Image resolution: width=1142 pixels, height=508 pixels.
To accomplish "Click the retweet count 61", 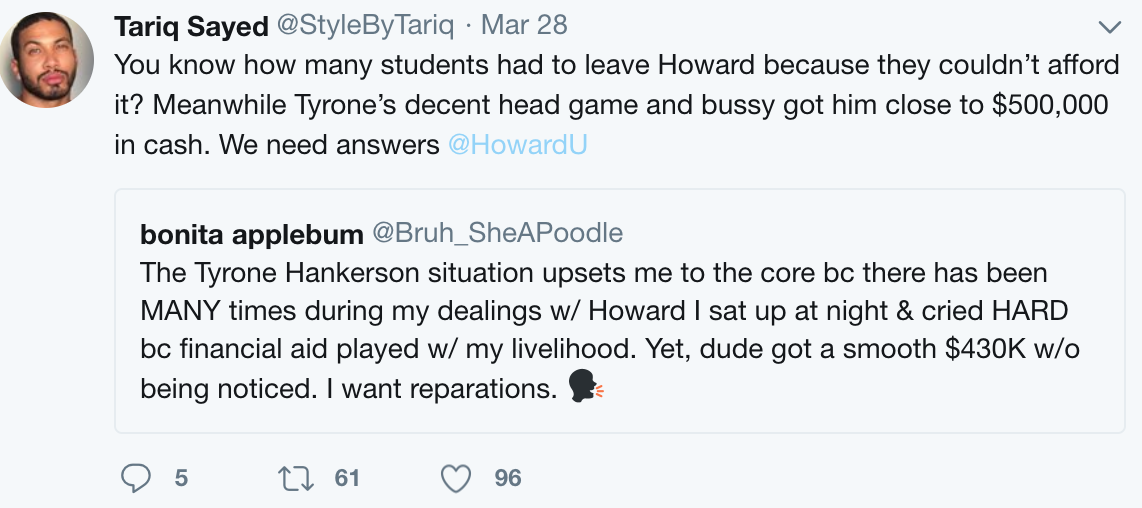I will 346,479.
